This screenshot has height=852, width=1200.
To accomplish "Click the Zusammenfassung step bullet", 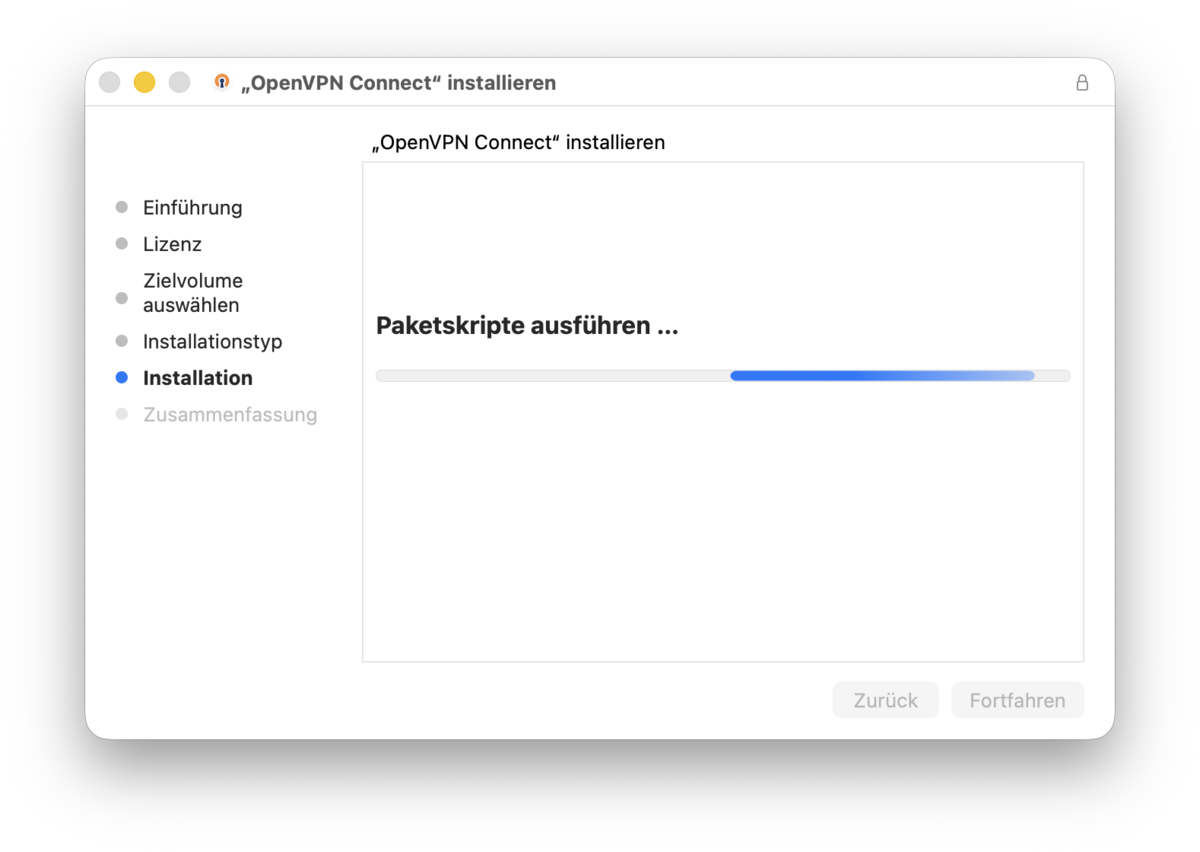I will pyautogui.click(x=122, y=414).
